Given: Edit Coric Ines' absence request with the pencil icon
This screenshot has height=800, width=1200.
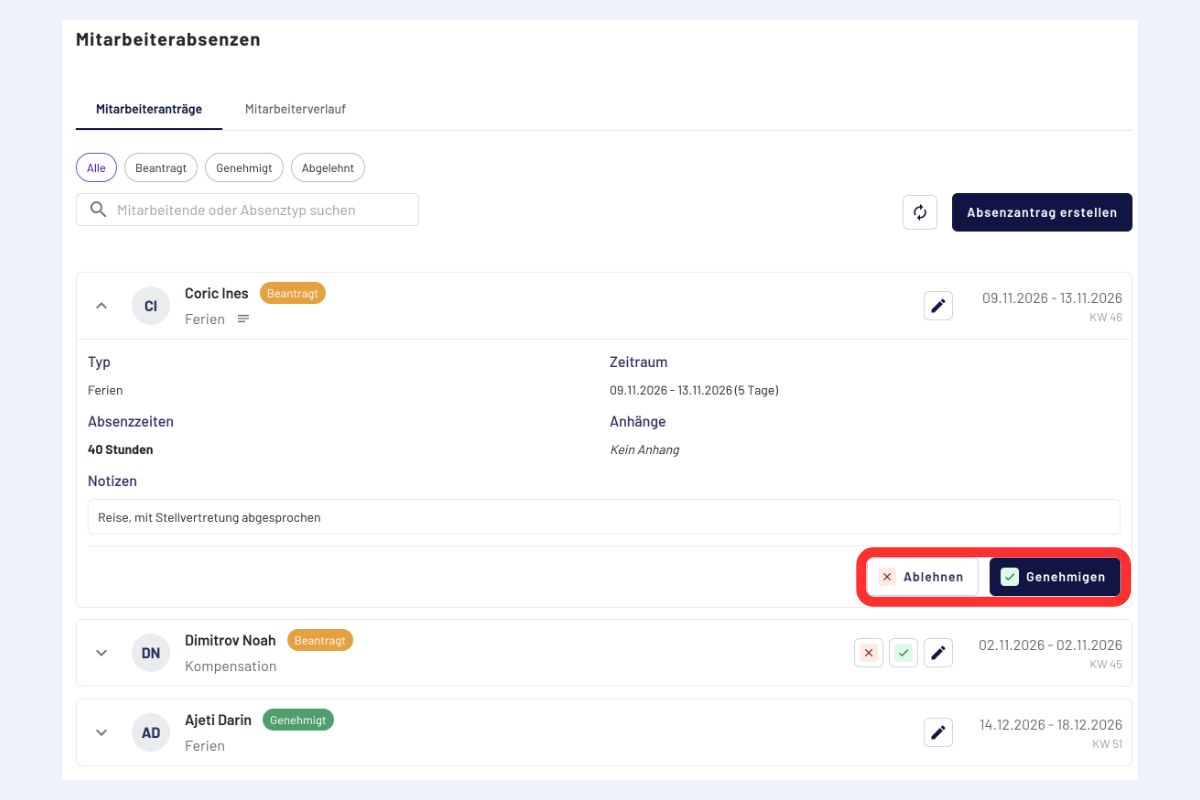Looking at the screenshot, I should pos(938,306).
